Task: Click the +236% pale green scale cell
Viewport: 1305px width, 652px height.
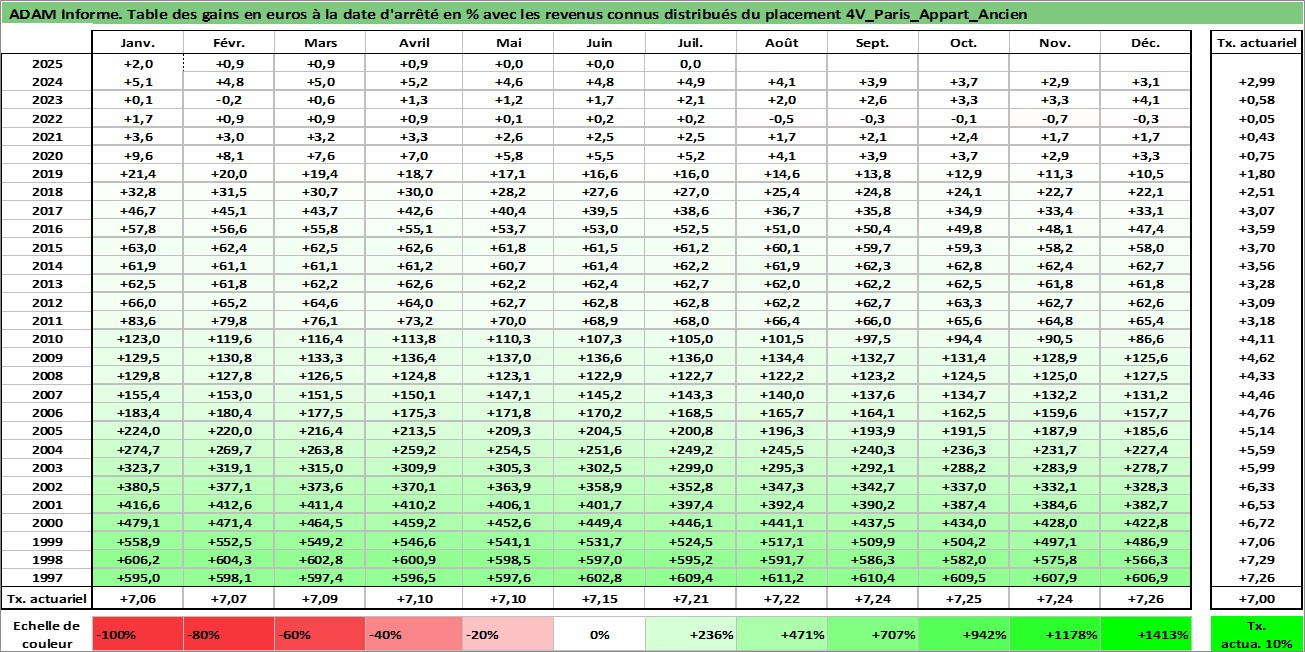Action: [x=689, y=634]
